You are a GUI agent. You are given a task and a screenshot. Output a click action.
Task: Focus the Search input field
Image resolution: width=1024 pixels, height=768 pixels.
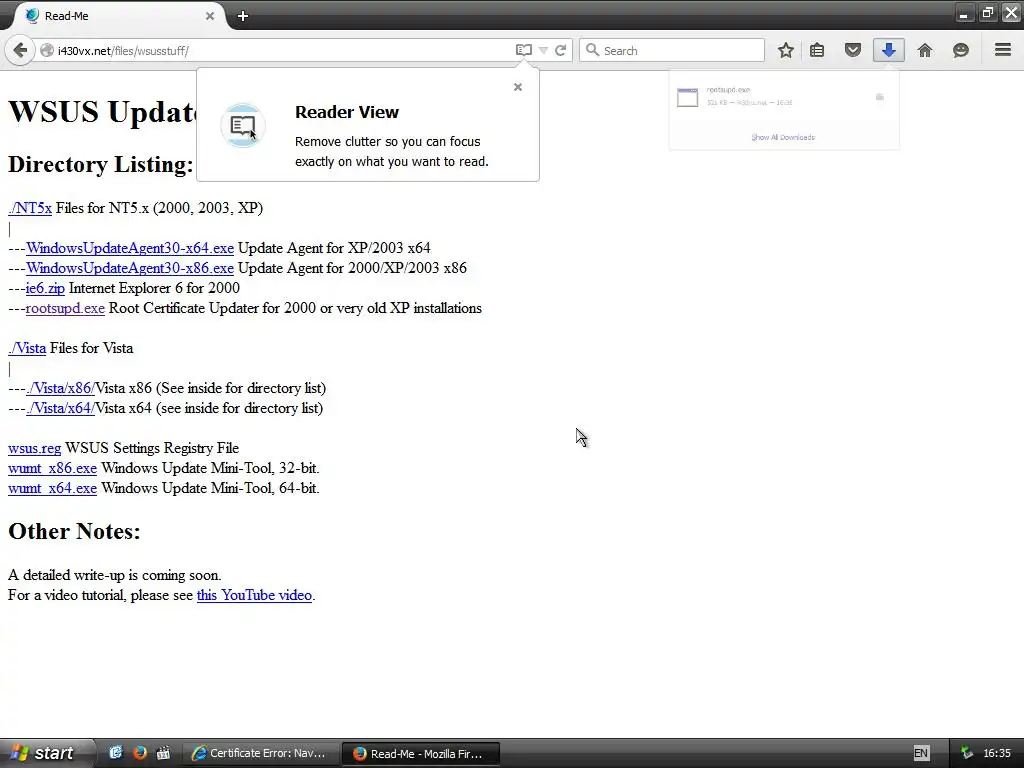[671, 50]
